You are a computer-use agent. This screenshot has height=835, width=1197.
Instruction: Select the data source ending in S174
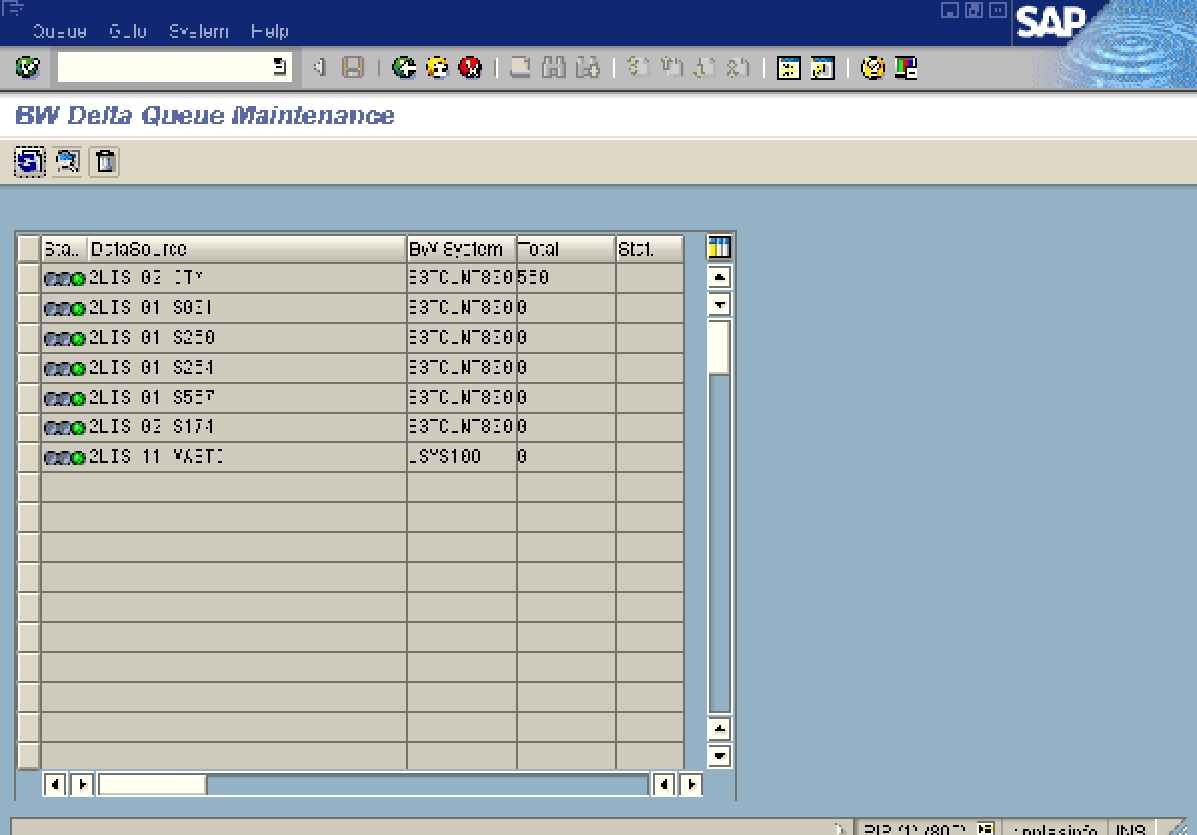247,427
